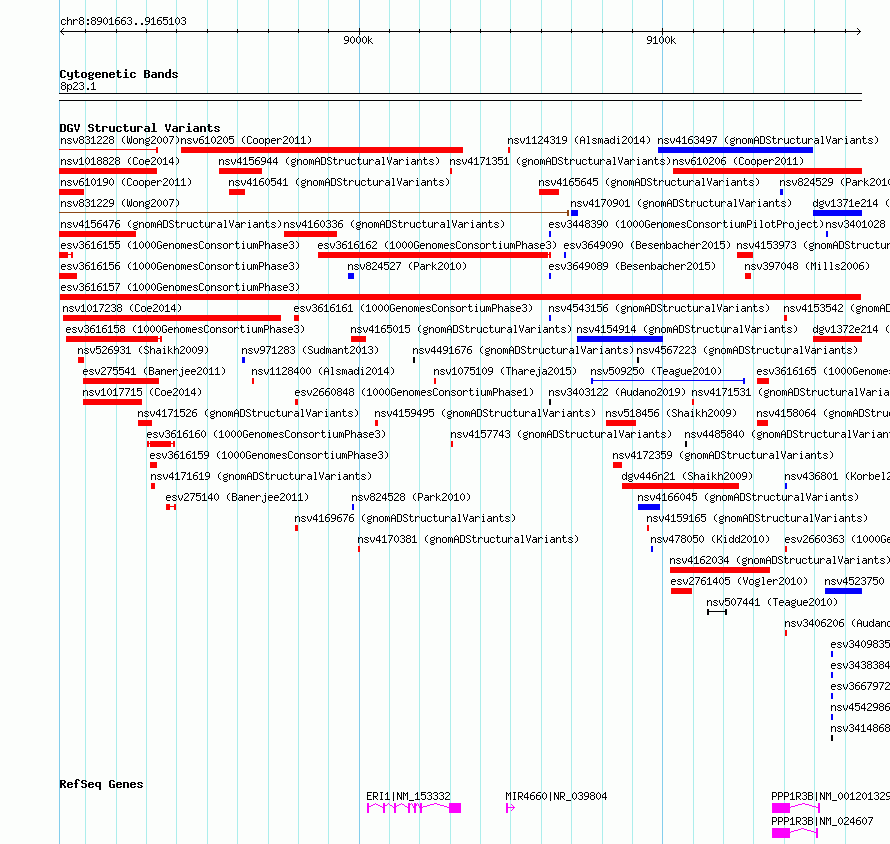Select the nsv4156944 gnomAD variant label
Viewport: 890px width, 844px height.
point(329,161)
